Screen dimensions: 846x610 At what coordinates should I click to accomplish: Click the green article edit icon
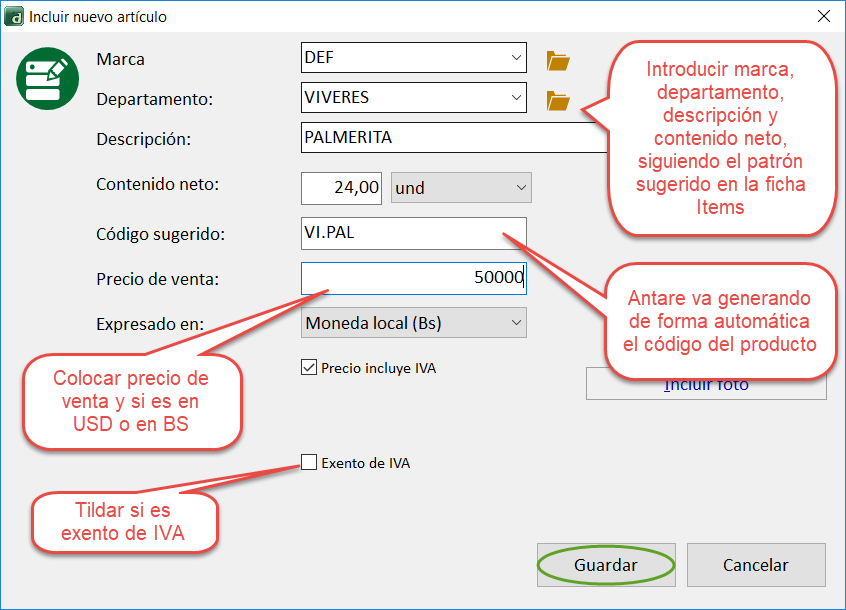[x=47, y=79]
